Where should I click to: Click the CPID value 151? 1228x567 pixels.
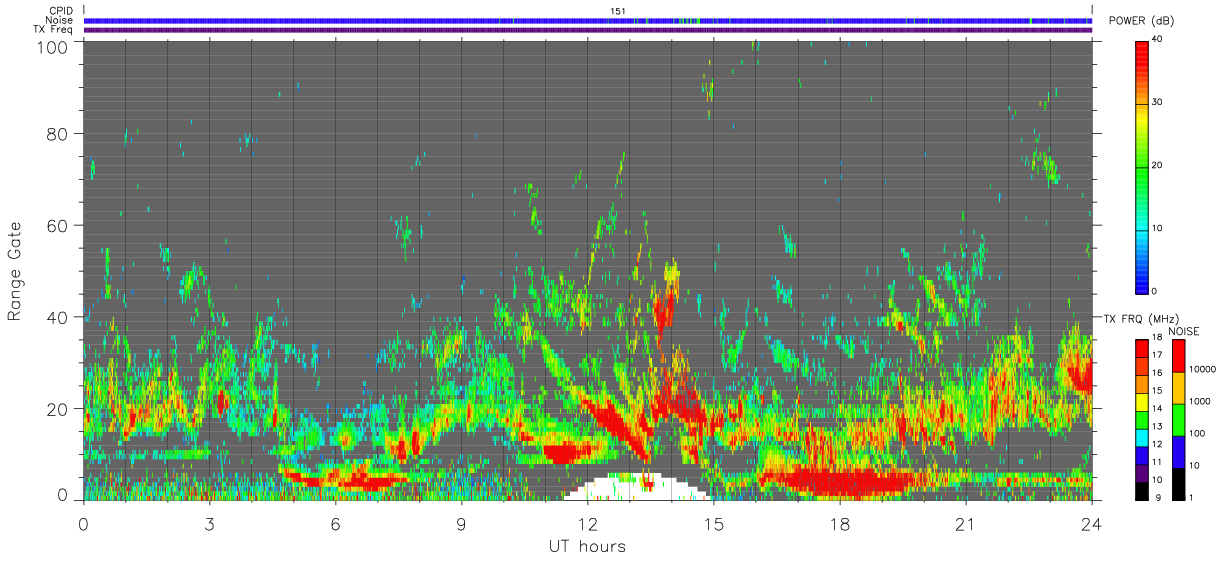pos(618,11)
